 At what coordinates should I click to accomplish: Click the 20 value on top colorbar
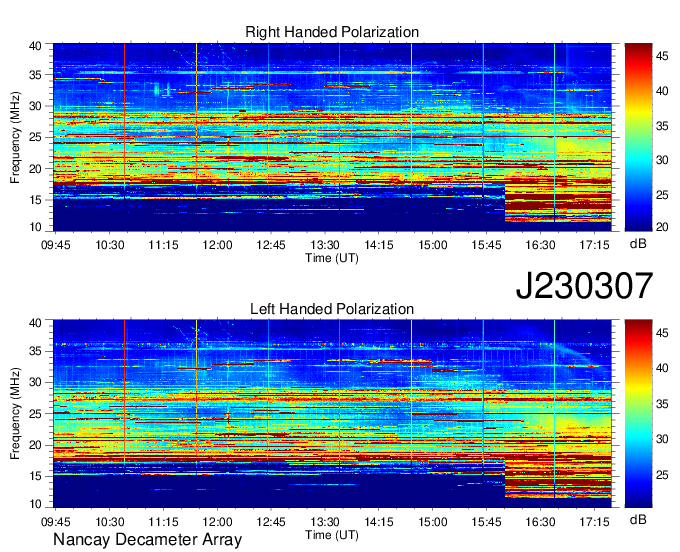662,227
